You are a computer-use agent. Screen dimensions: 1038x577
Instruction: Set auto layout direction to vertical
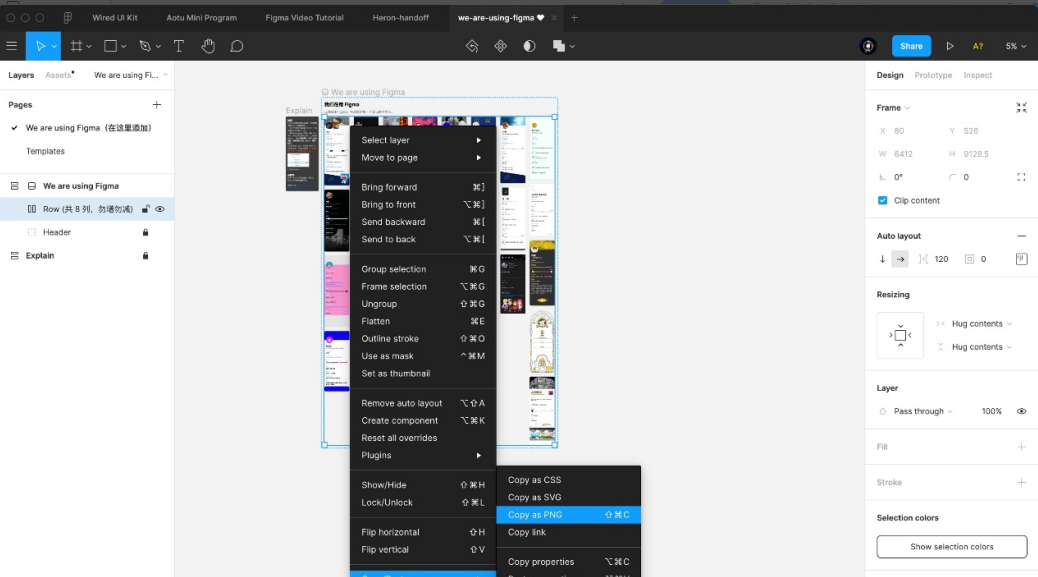882,259
